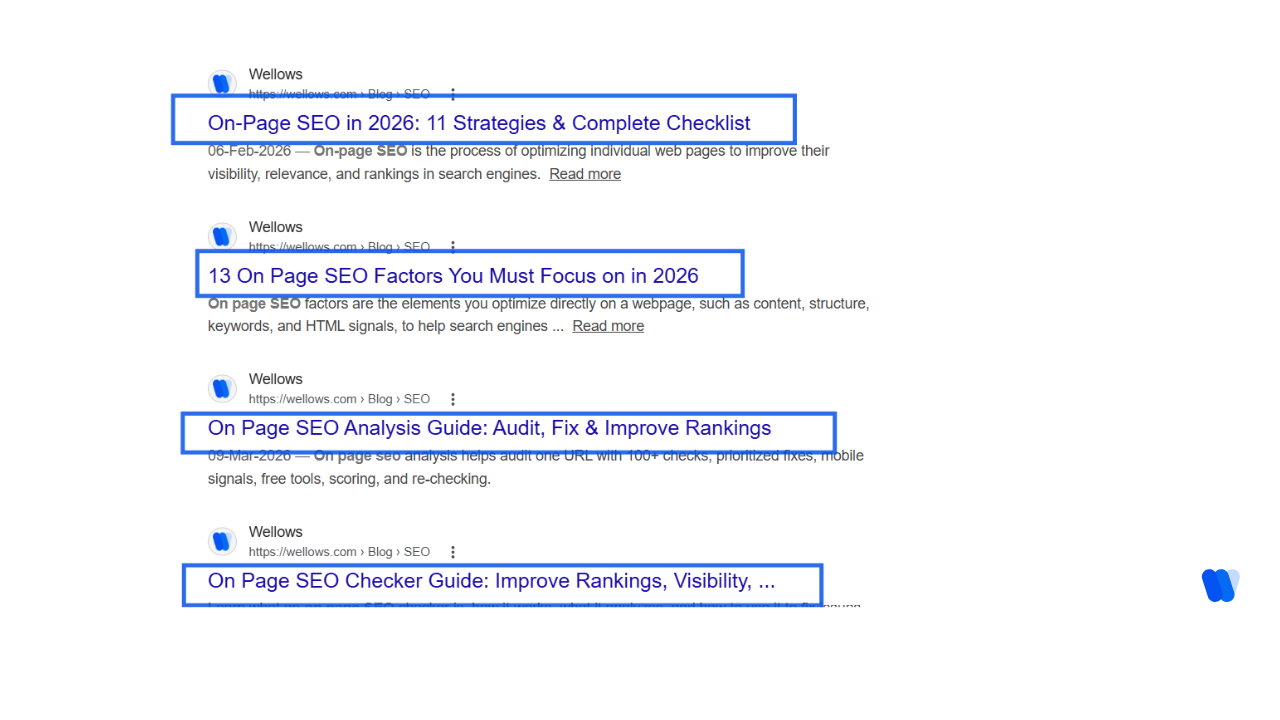Select the Wellows logo next to the third result
Image resolution: width=1280 pixels, height=720 pixels.
[x=222, y=388]
